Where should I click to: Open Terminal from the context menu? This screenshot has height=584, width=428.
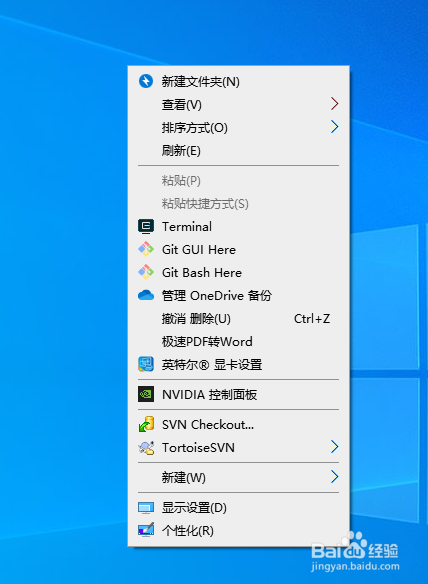pos(238,226)
